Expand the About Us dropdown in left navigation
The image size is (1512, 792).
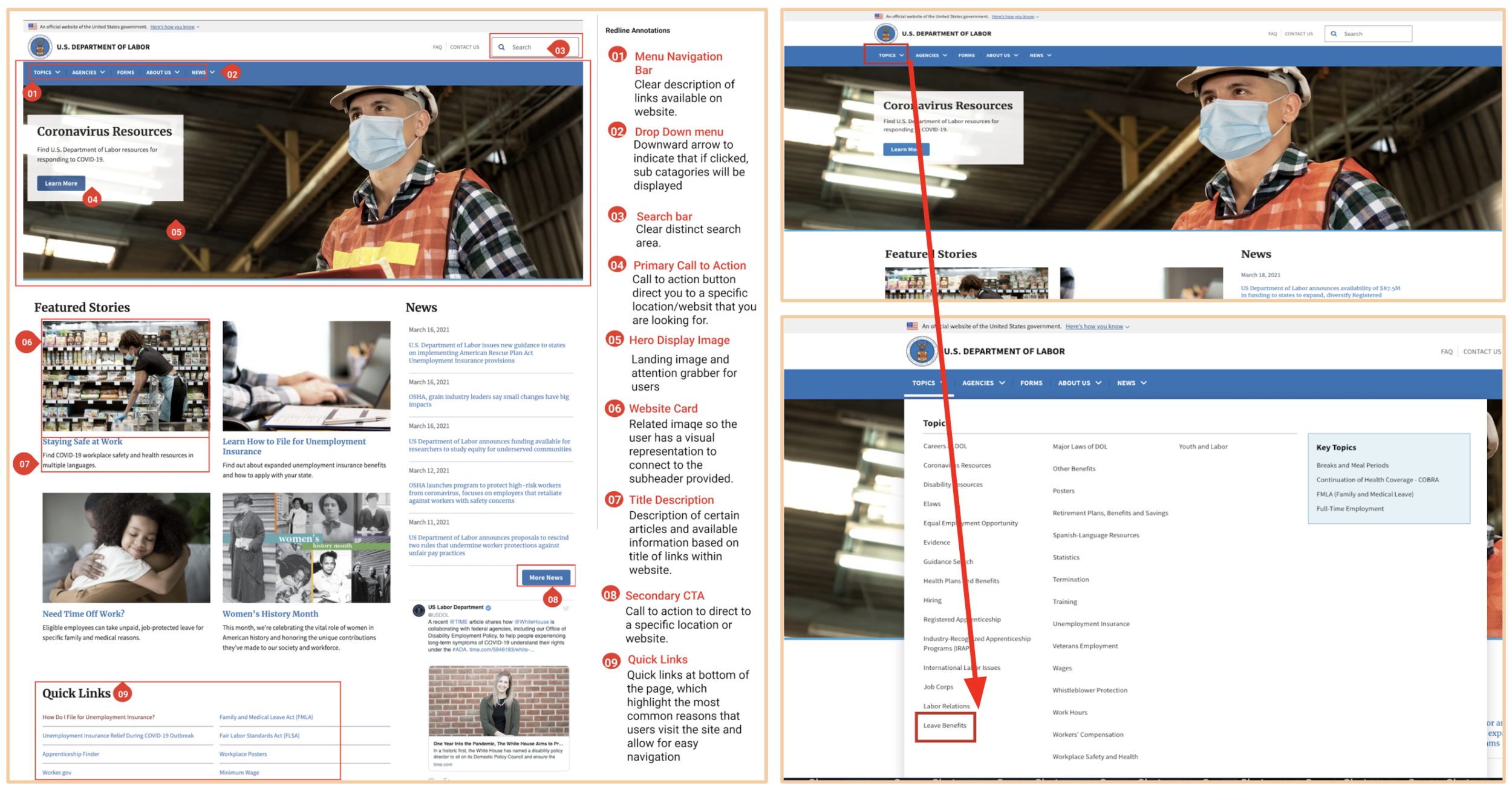coord(163,73)
